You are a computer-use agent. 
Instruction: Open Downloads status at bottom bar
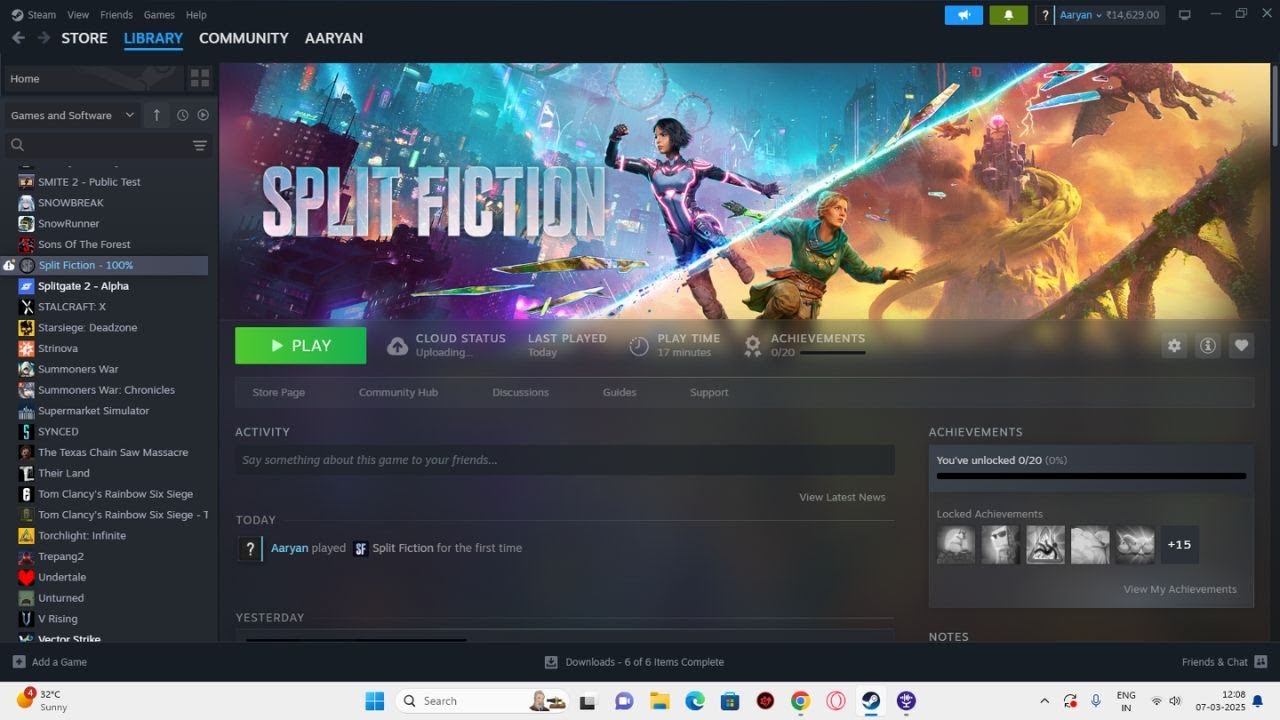[634, 662]
